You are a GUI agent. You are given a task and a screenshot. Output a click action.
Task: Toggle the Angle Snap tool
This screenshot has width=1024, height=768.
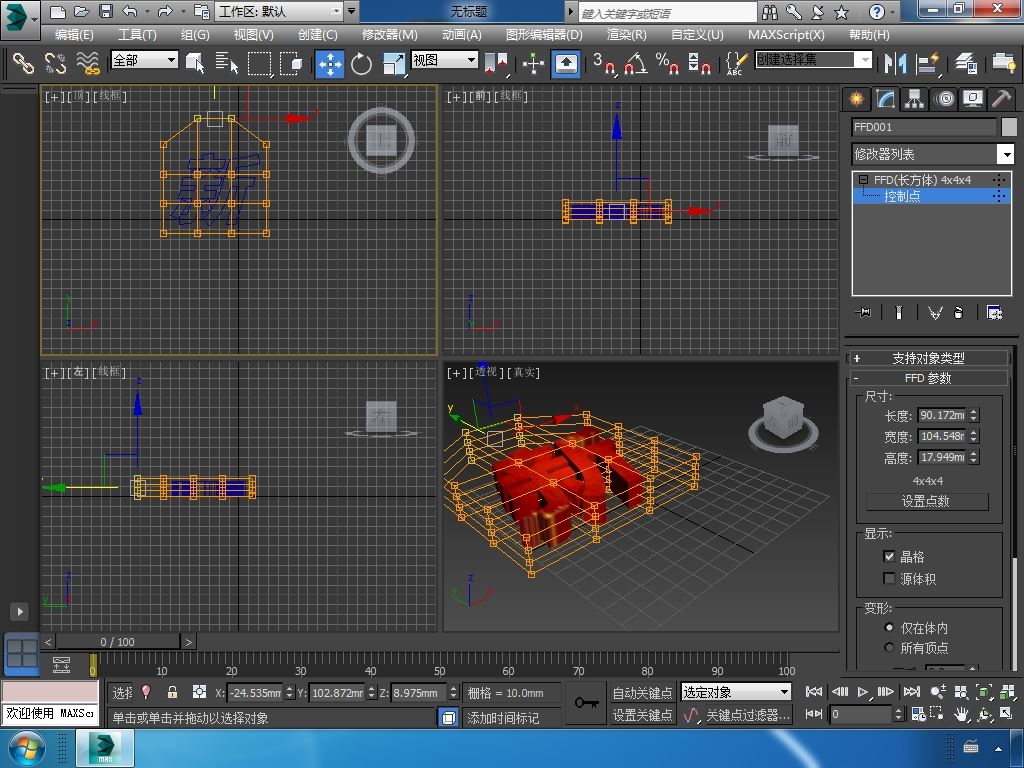(636, 63)
